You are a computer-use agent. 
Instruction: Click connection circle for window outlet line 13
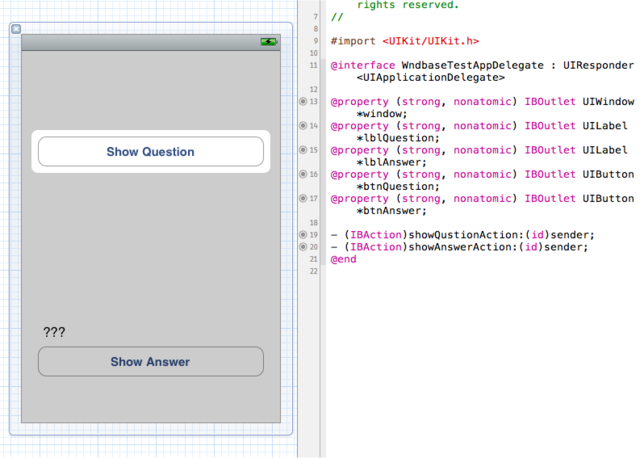[303, 101]
